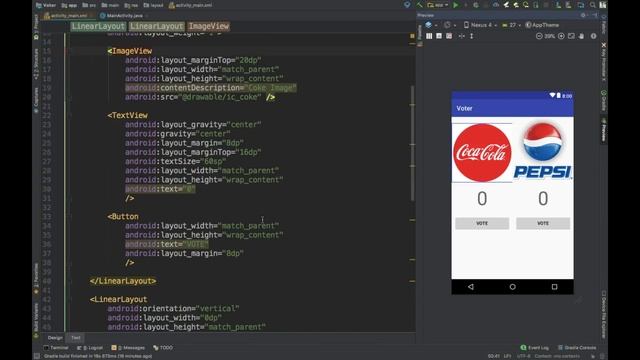640x360 pixels.
Task: Open the API 27 version dropdown
Action: (x=511, y=25)
